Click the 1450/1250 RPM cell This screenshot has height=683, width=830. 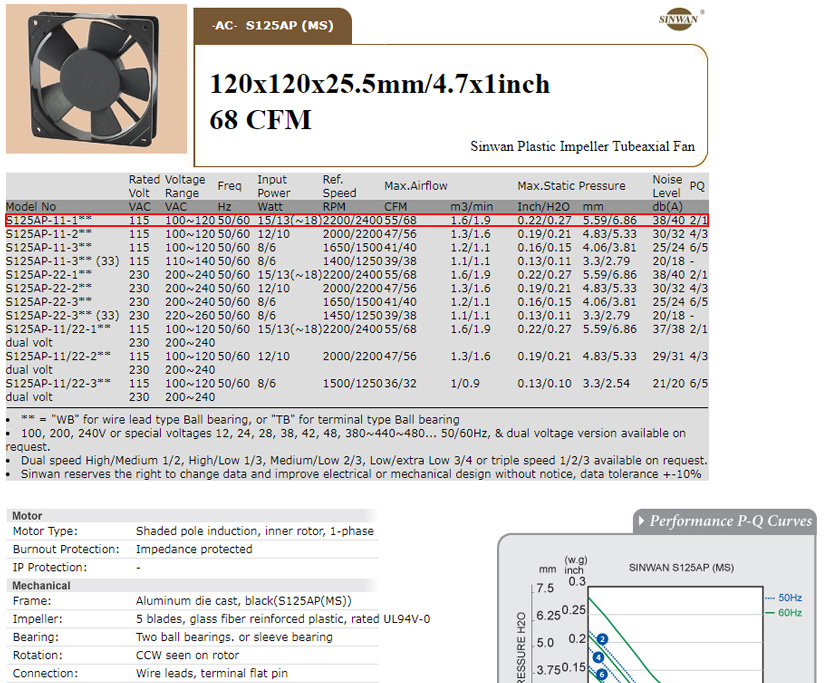tap(353, 316)
